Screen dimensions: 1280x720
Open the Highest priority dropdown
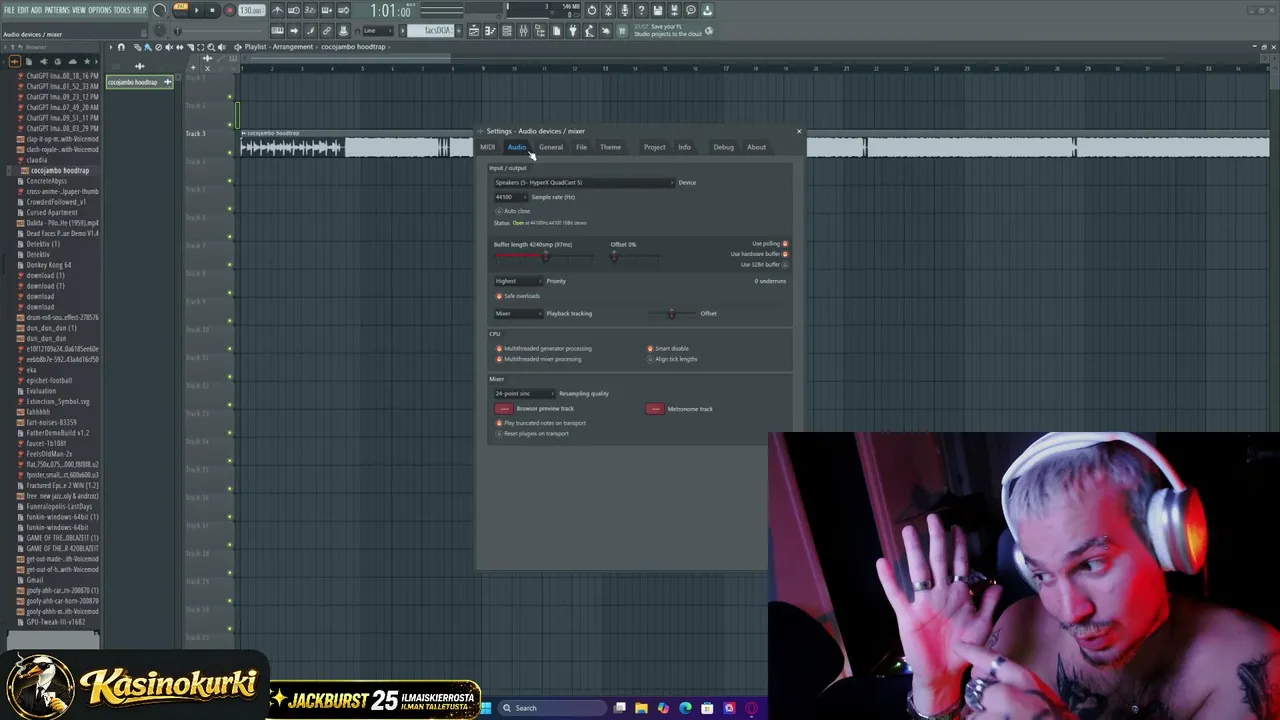click(x=518, y=281)
